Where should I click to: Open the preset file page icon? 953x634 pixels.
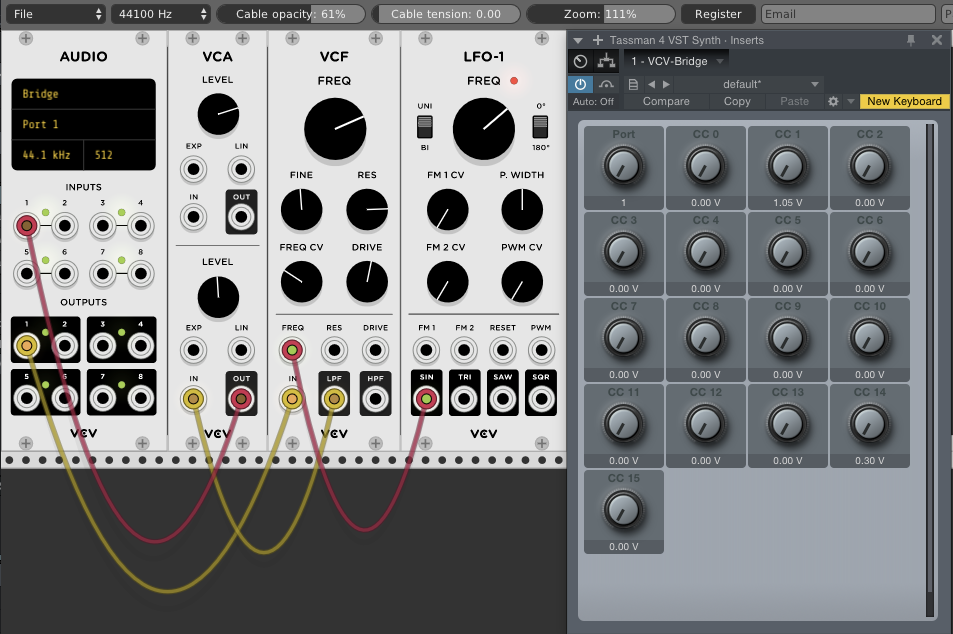pyautogui.click(x=633, y=84)
